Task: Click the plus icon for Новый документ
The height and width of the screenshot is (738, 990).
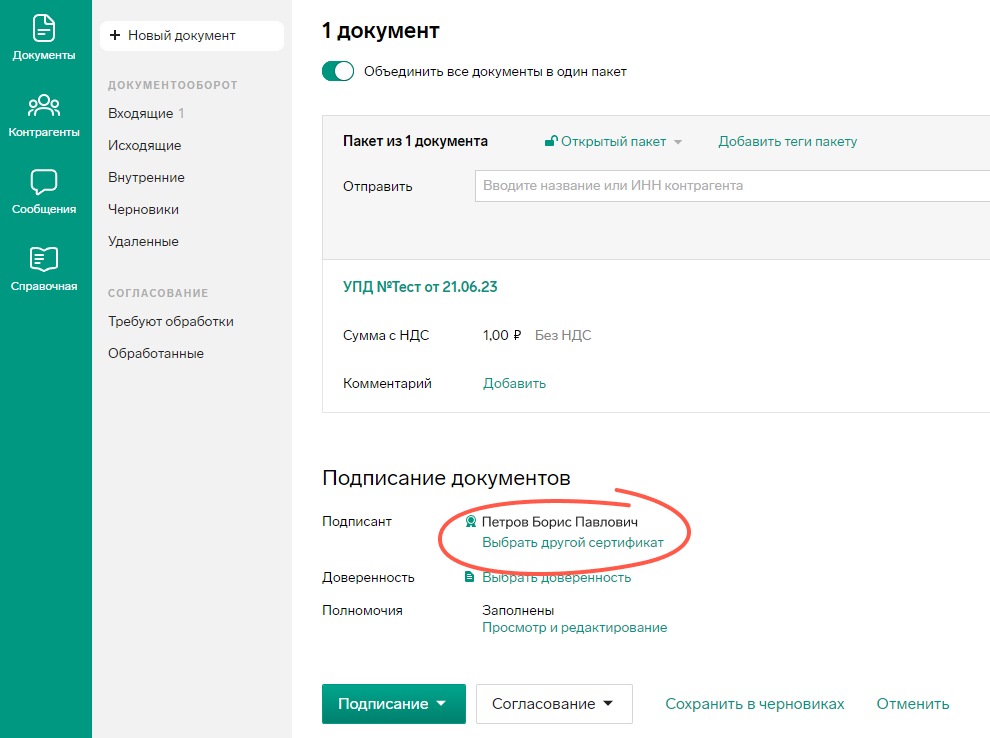Action: [115, 35]
